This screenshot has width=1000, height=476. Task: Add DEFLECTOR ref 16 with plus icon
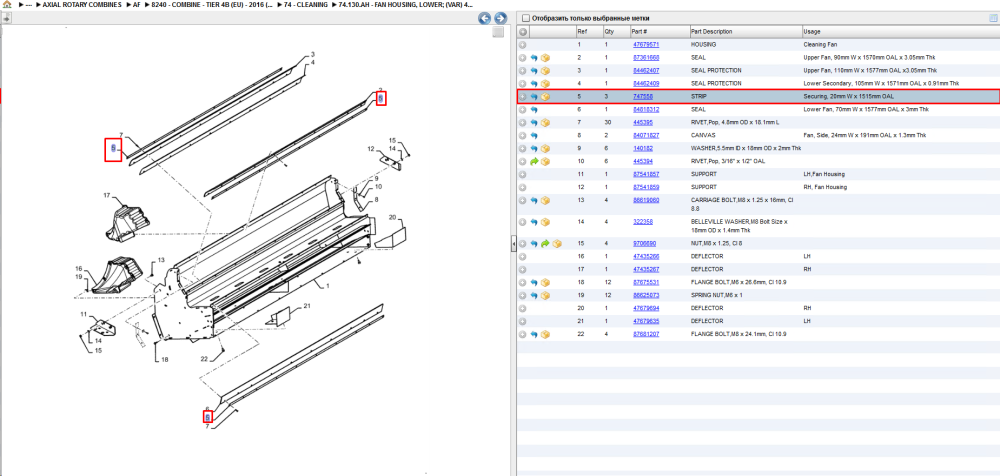522,257
